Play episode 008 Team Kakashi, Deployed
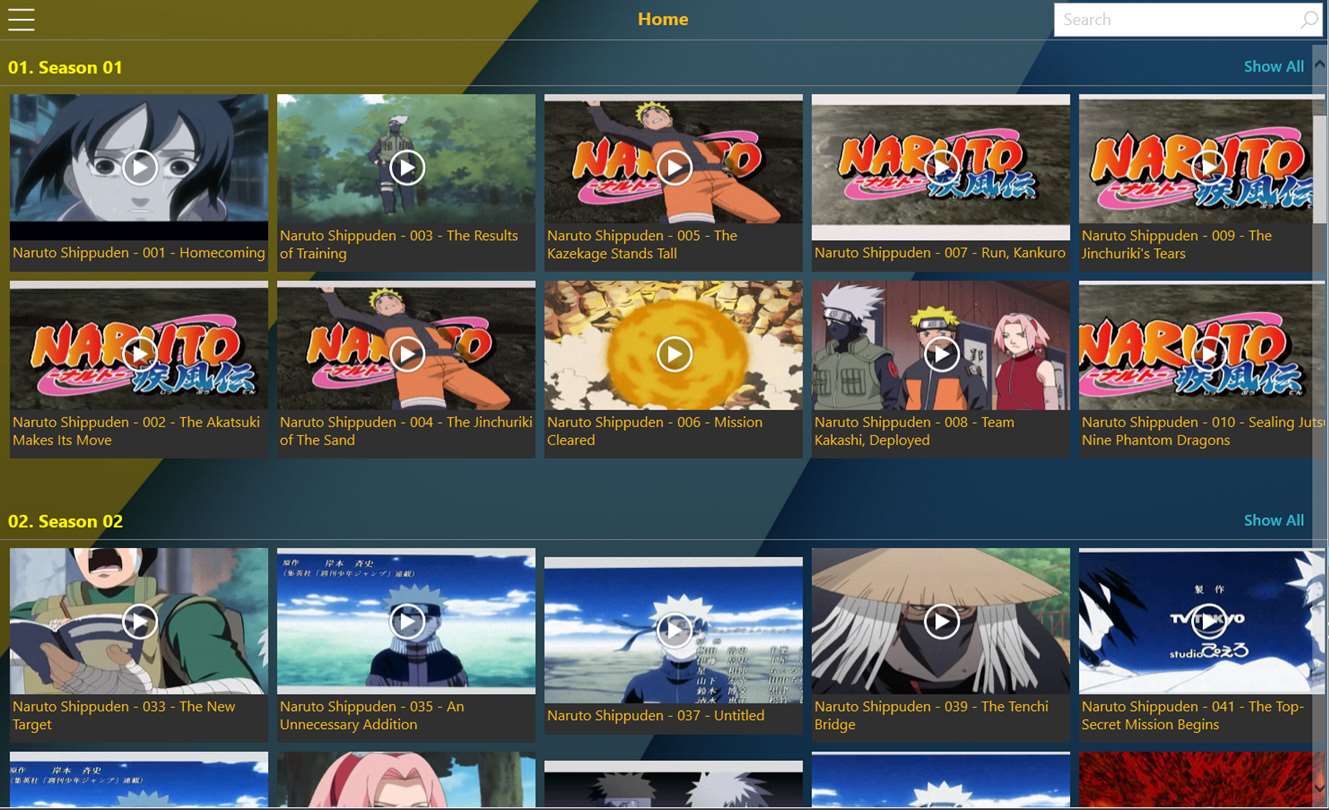1329x810 pixels. (941, 353)
